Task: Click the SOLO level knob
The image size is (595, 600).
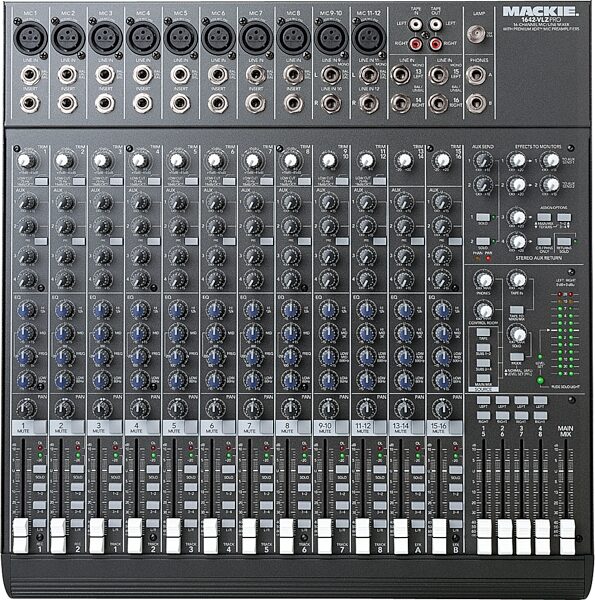Action: pyautogui.click(x=517, y=334)
